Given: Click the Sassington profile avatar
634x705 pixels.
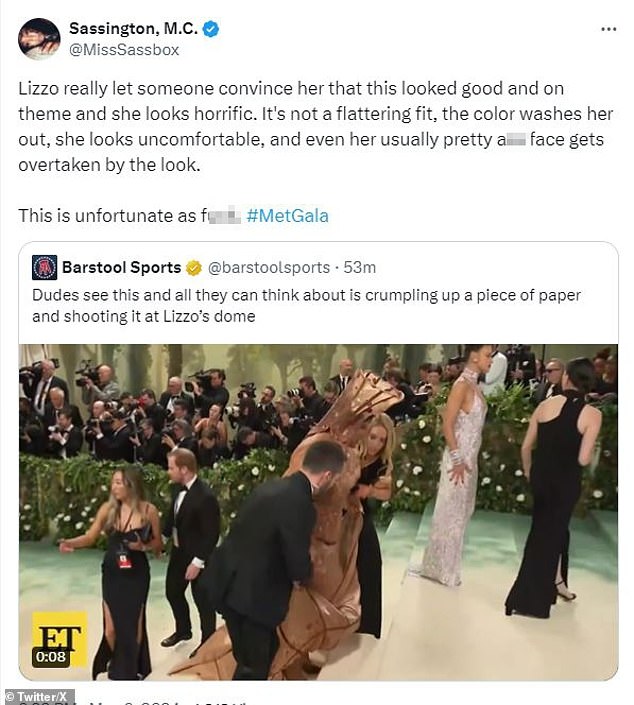Looking at the screenshot, I should click(39, 39).
